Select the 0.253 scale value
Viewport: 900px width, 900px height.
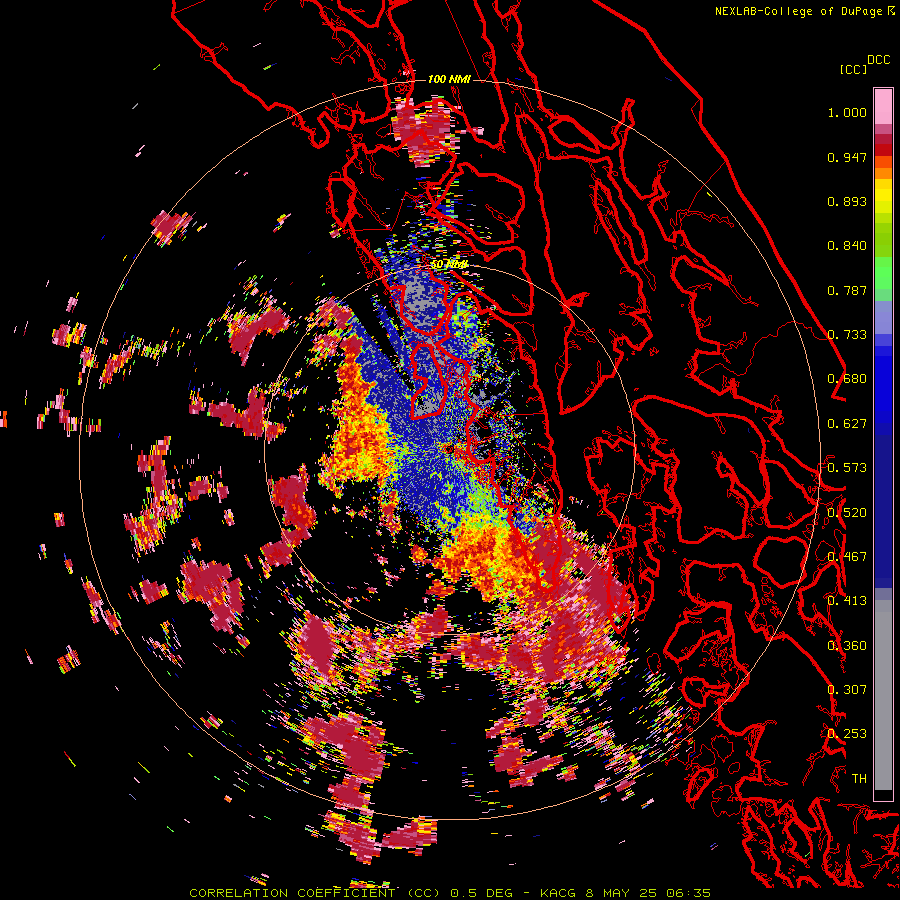point(847,734)
